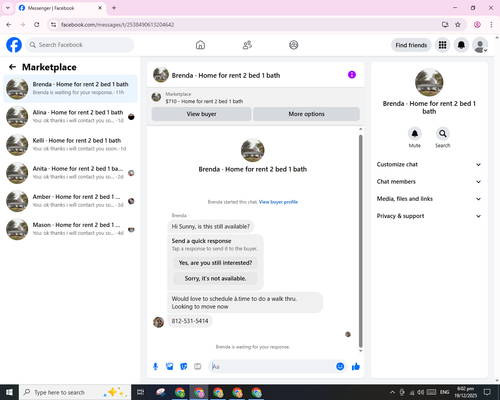
Task: Click the Chrome profile avatar icon
Action: pyautogui.click(x=477, y=24)
